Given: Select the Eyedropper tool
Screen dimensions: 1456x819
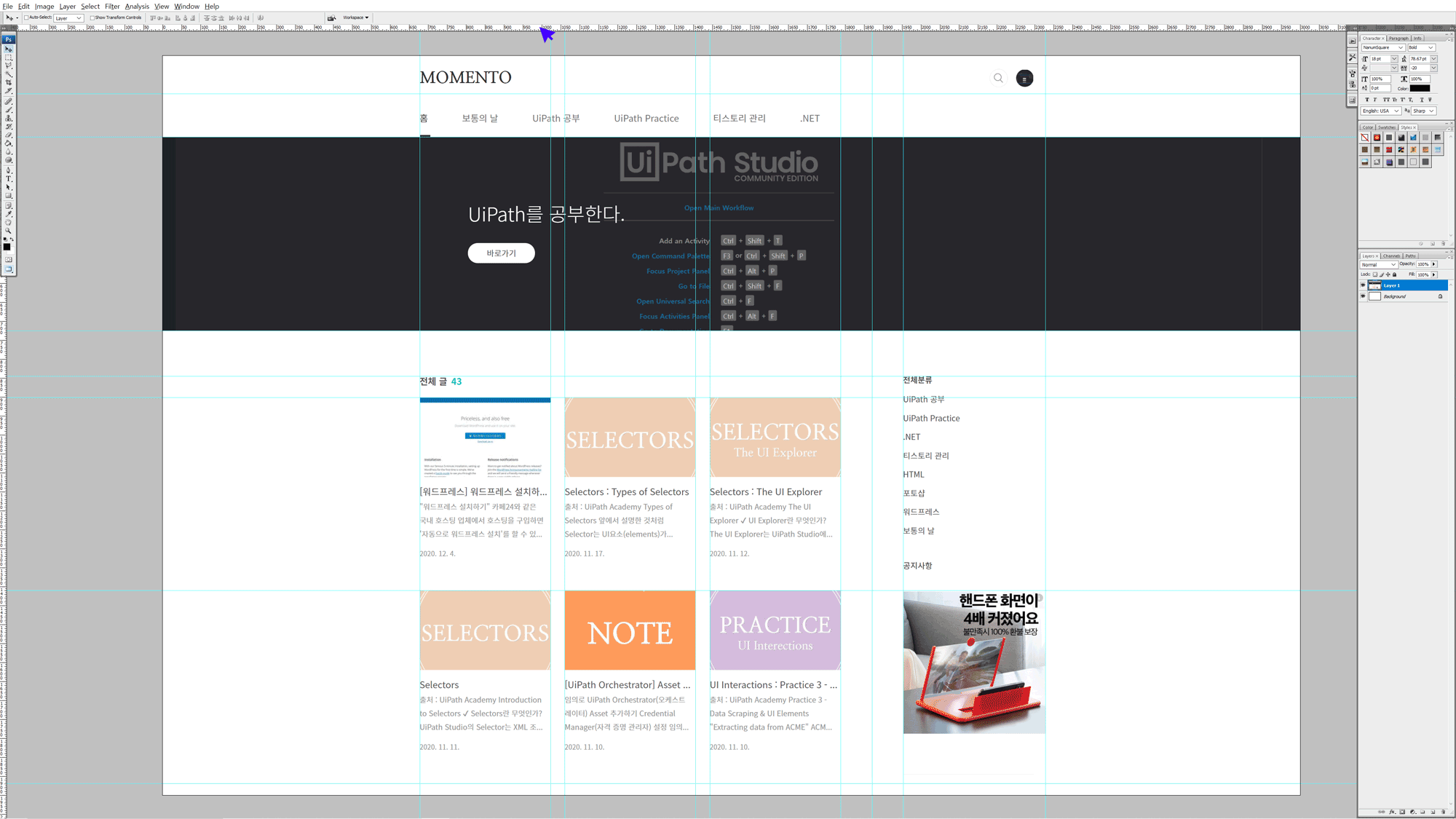Looking at the screenshot, I should coord(9,213).
